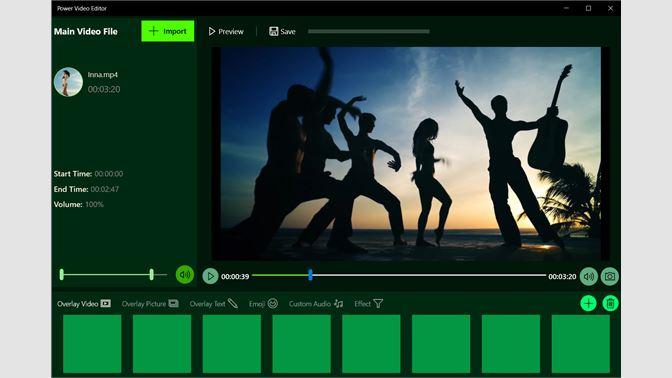Click the current time 00:00:39 label

click(235, 277)
